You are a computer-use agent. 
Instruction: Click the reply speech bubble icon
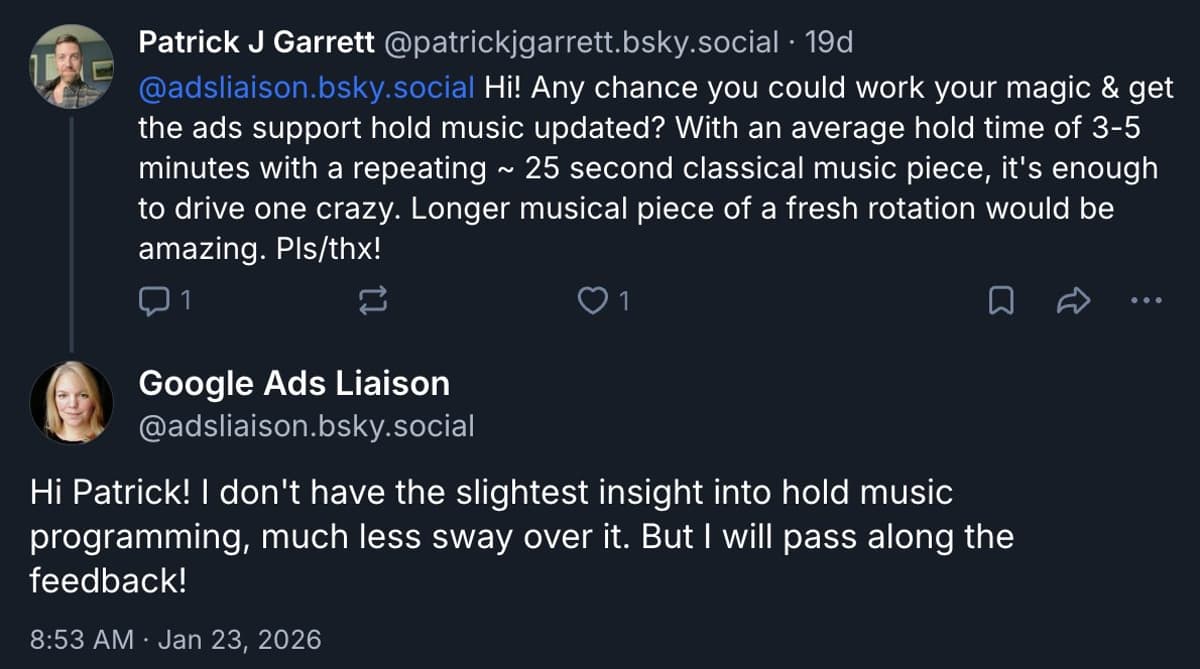(x=151, y=301)
